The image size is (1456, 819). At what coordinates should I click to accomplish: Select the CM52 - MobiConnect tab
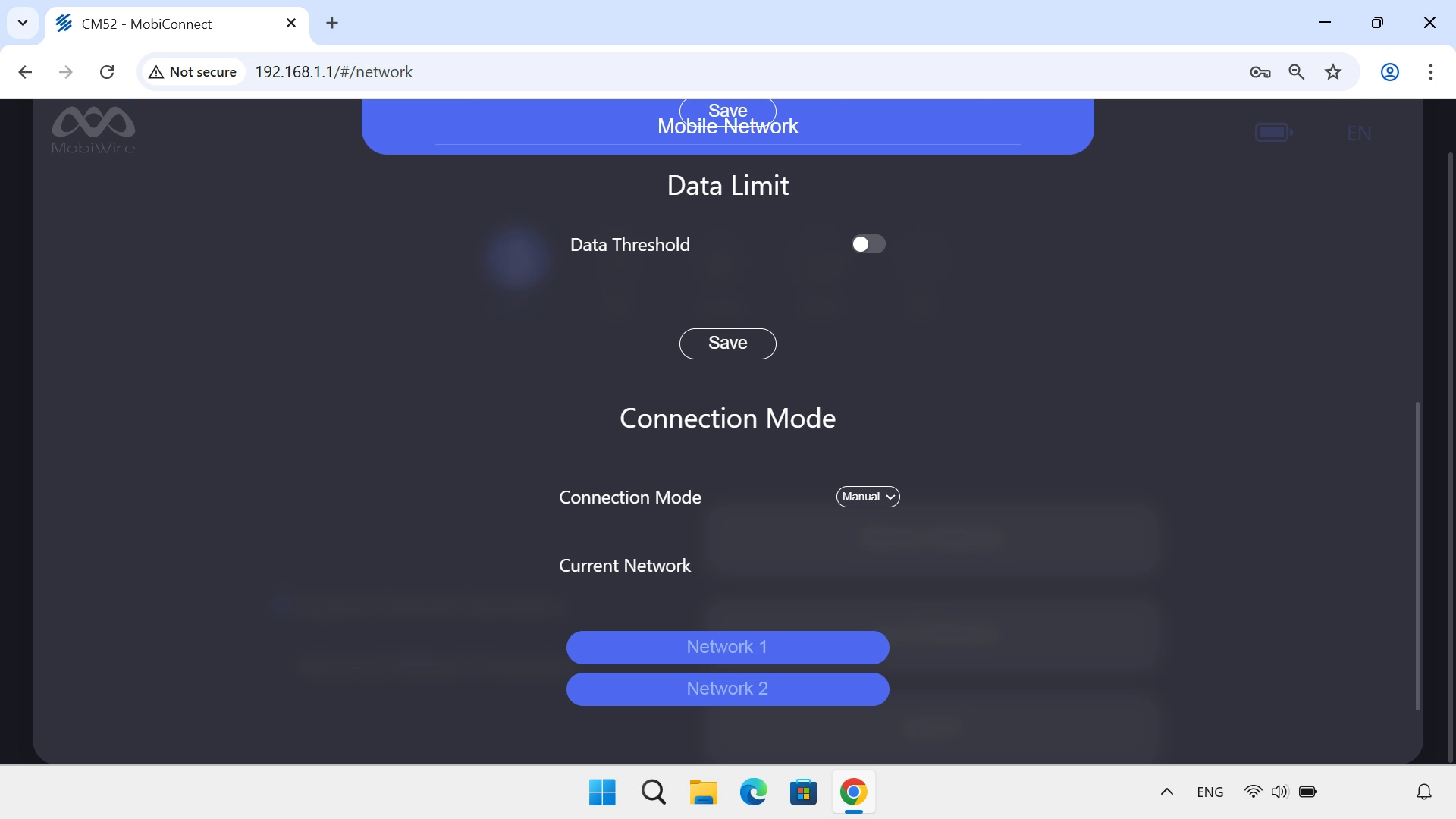(159, 24)
